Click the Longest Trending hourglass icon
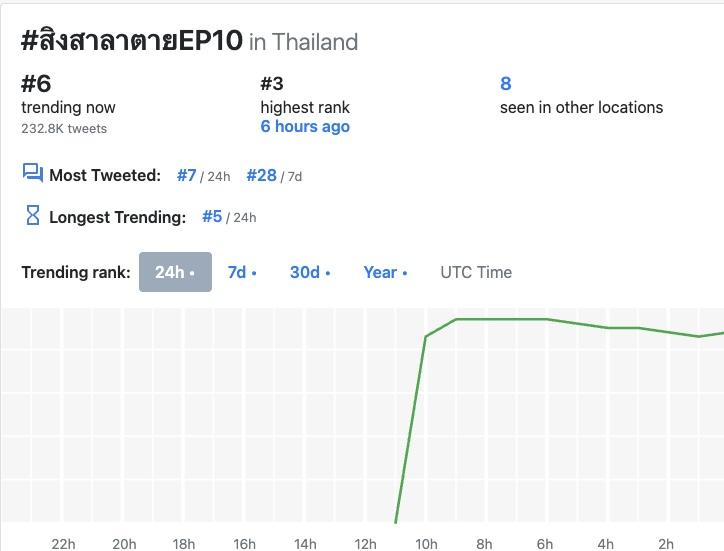The width and height of the screenshot is (724, 551). click(x=32, y=215)
